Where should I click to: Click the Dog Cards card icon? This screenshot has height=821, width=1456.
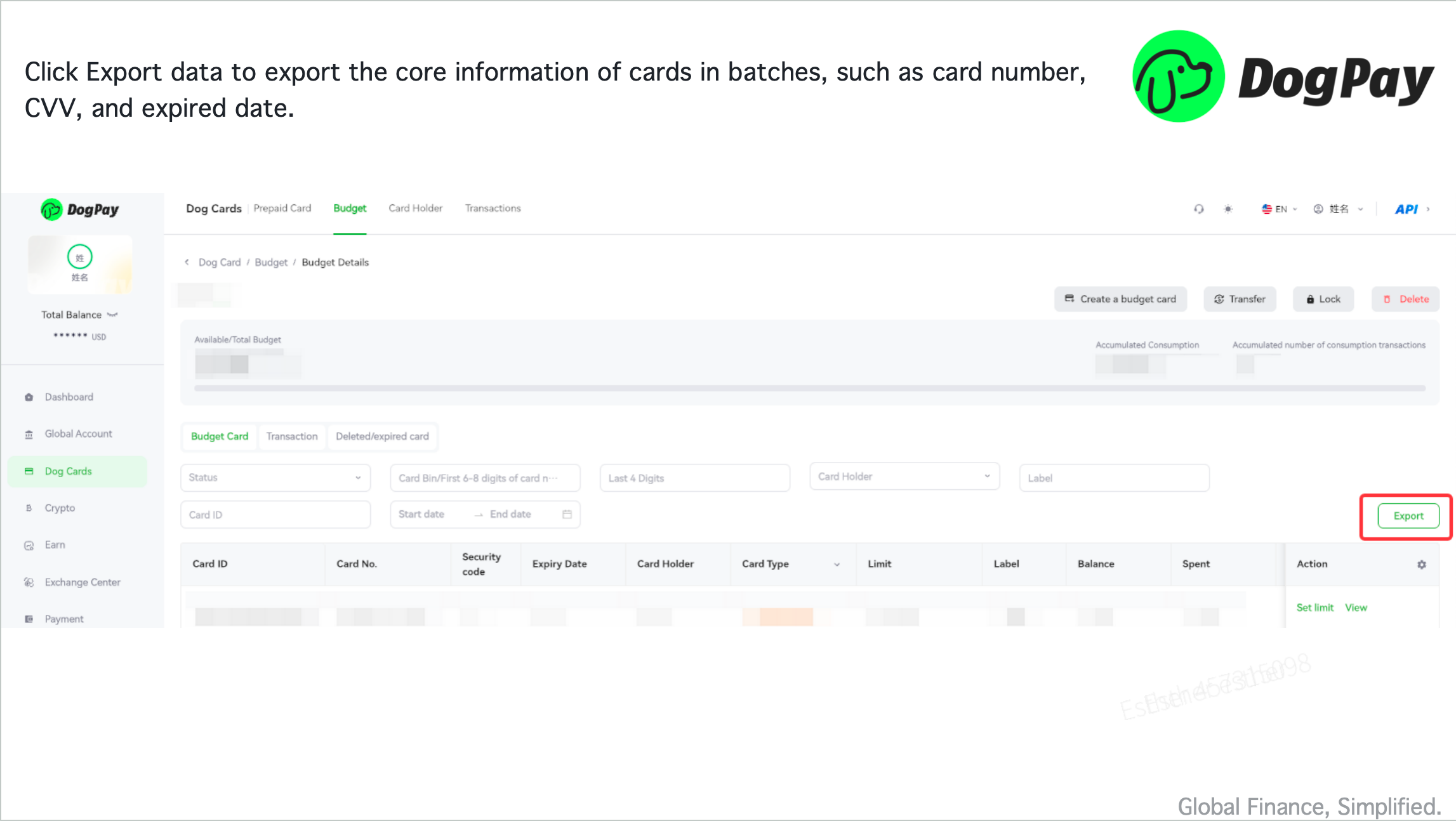click(x=29, y=471)
